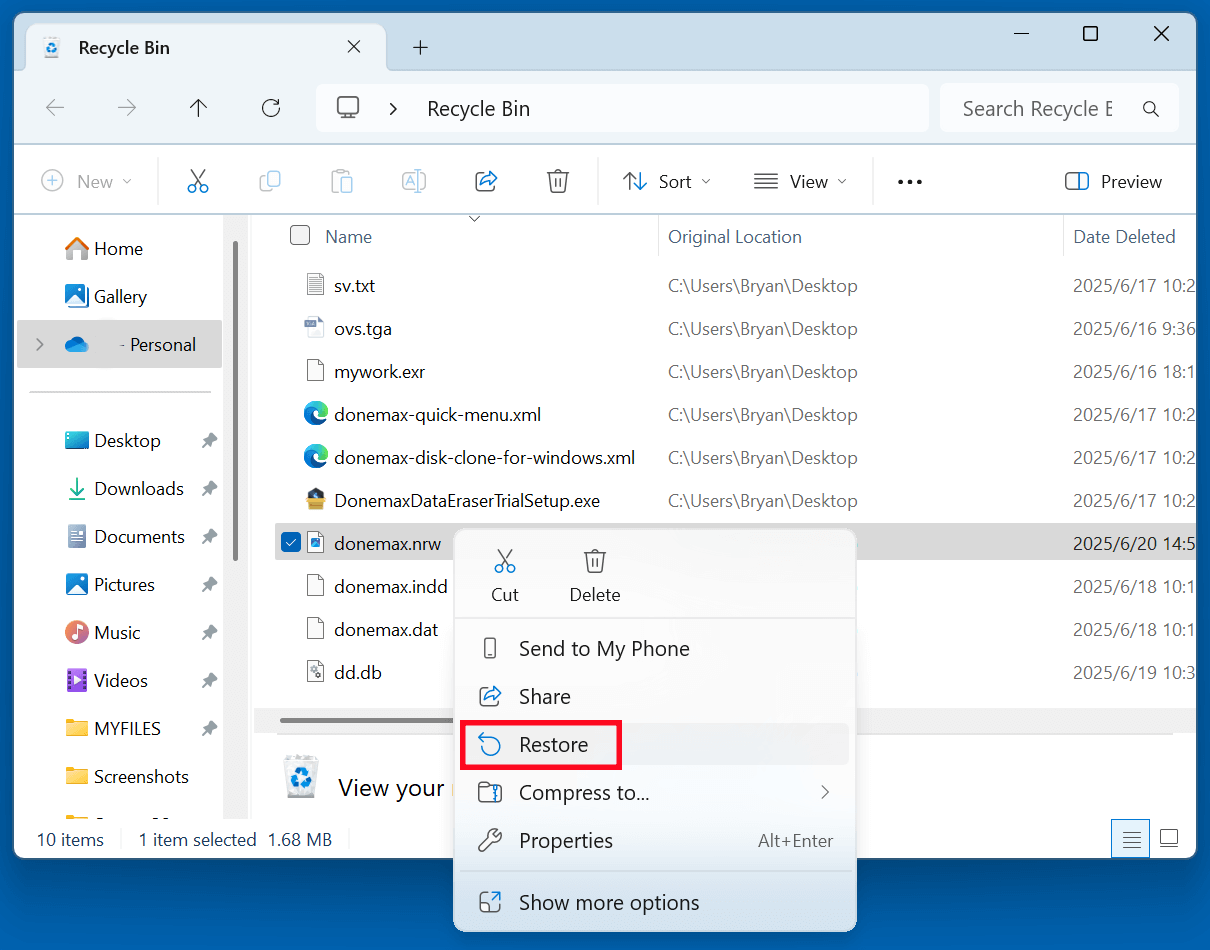Click the Cut scissors icon in the toolbar
Viewport: 1210px width, 950px height.
[198, 181]
